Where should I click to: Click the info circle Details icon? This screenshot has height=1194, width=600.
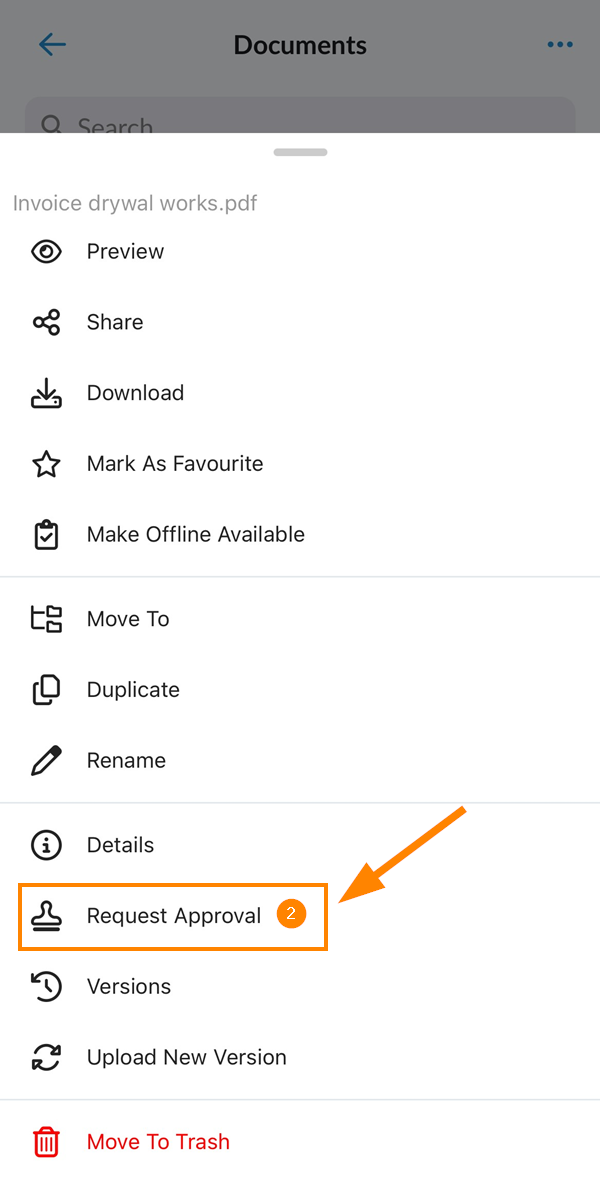pyautogui.click(x=46, y=845)
